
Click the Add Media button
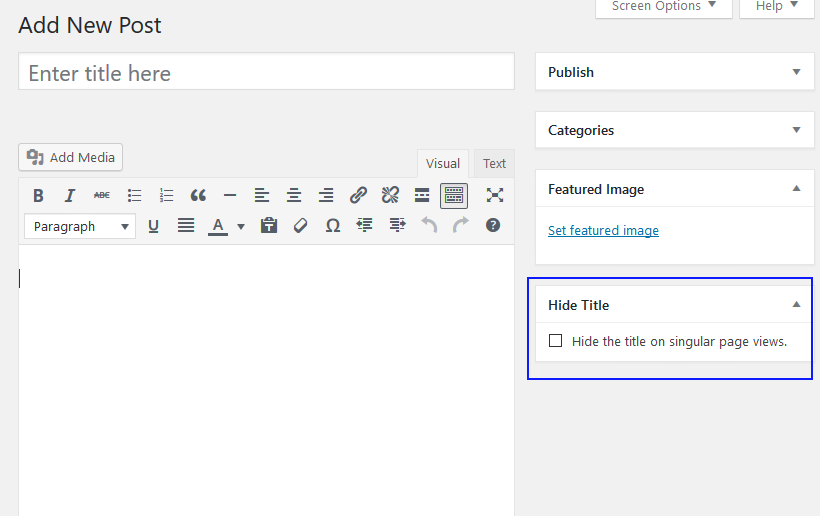(x=71, y=157)
